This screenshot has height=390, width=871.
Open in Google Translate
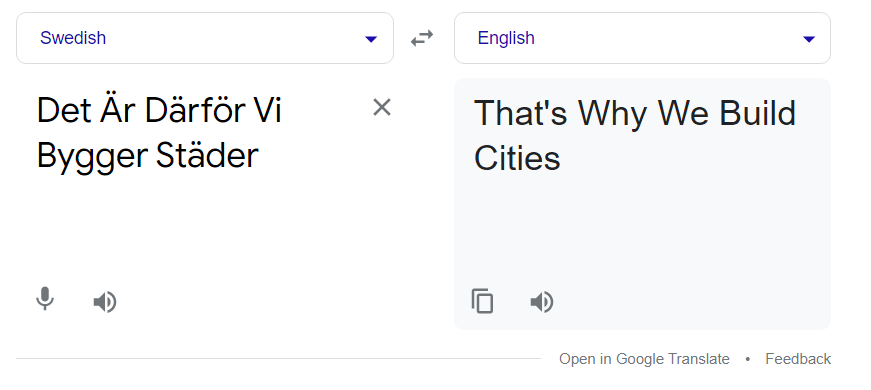644,359
